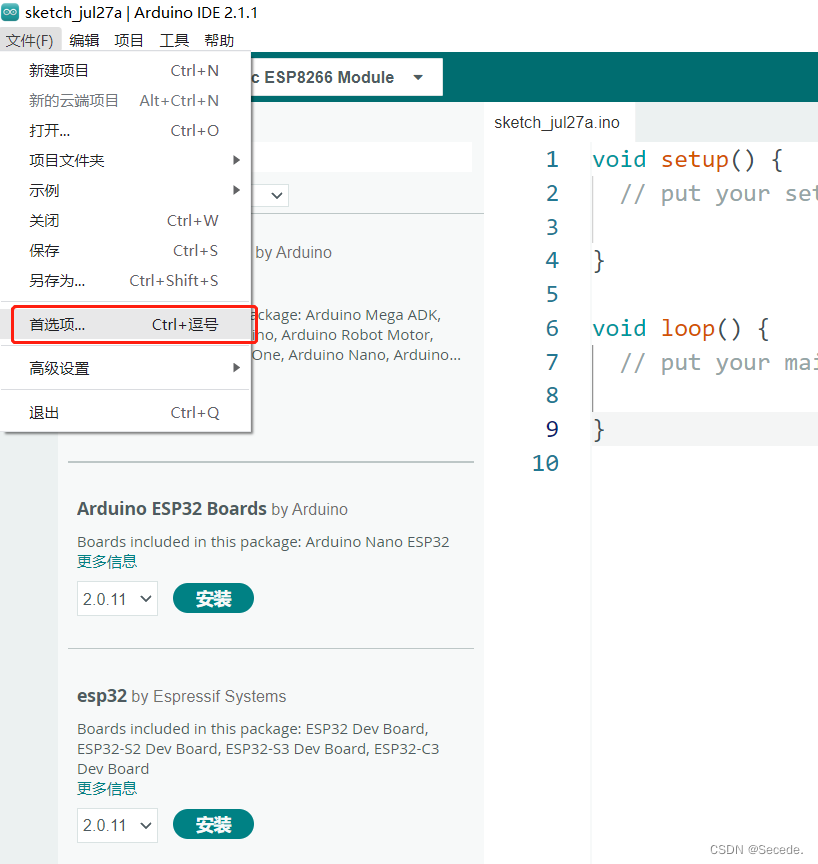Click 打开... in the file menu

[x=126, y=131]
